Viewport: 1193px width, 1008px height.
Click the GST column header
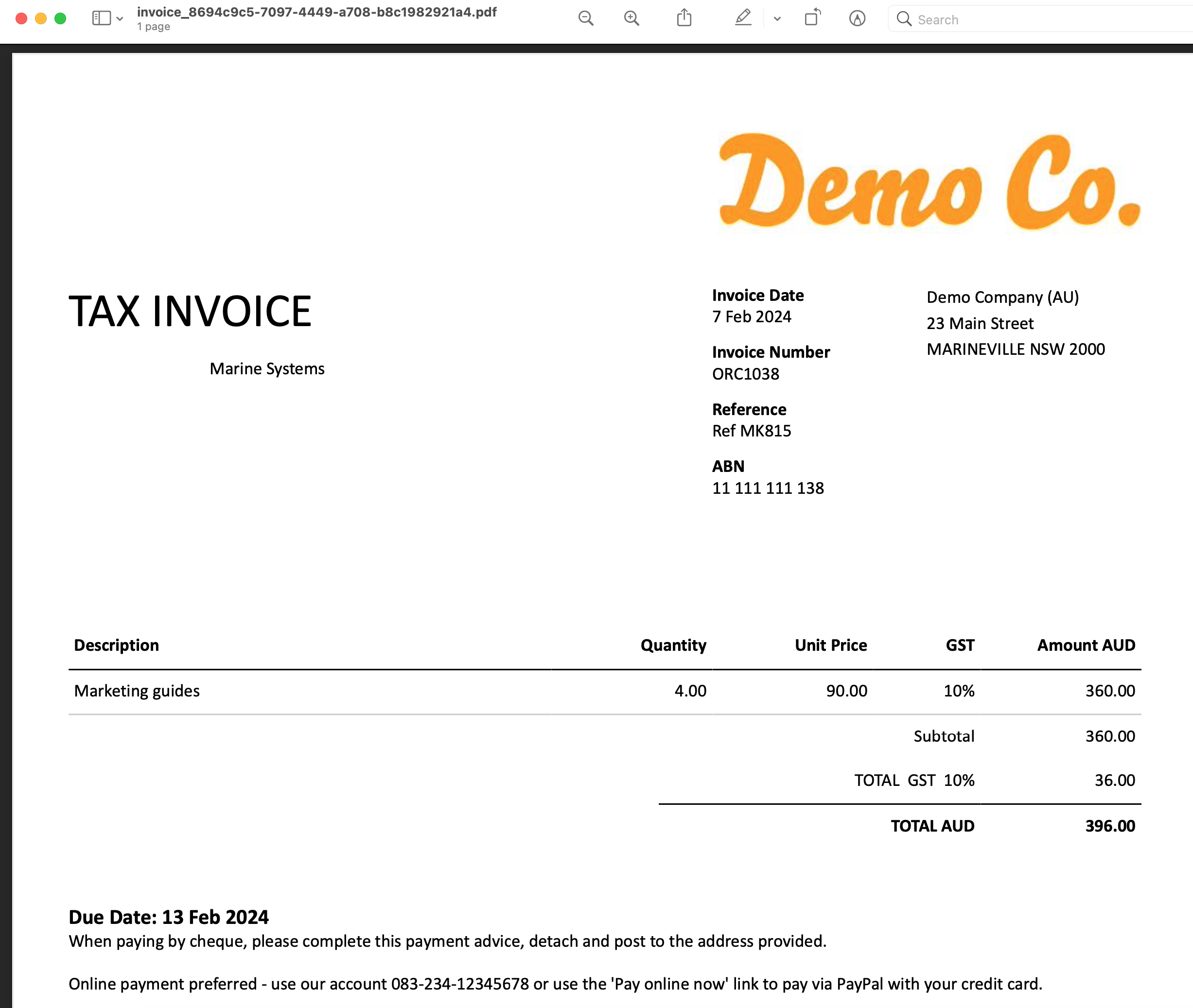click(x=960, y=645)
